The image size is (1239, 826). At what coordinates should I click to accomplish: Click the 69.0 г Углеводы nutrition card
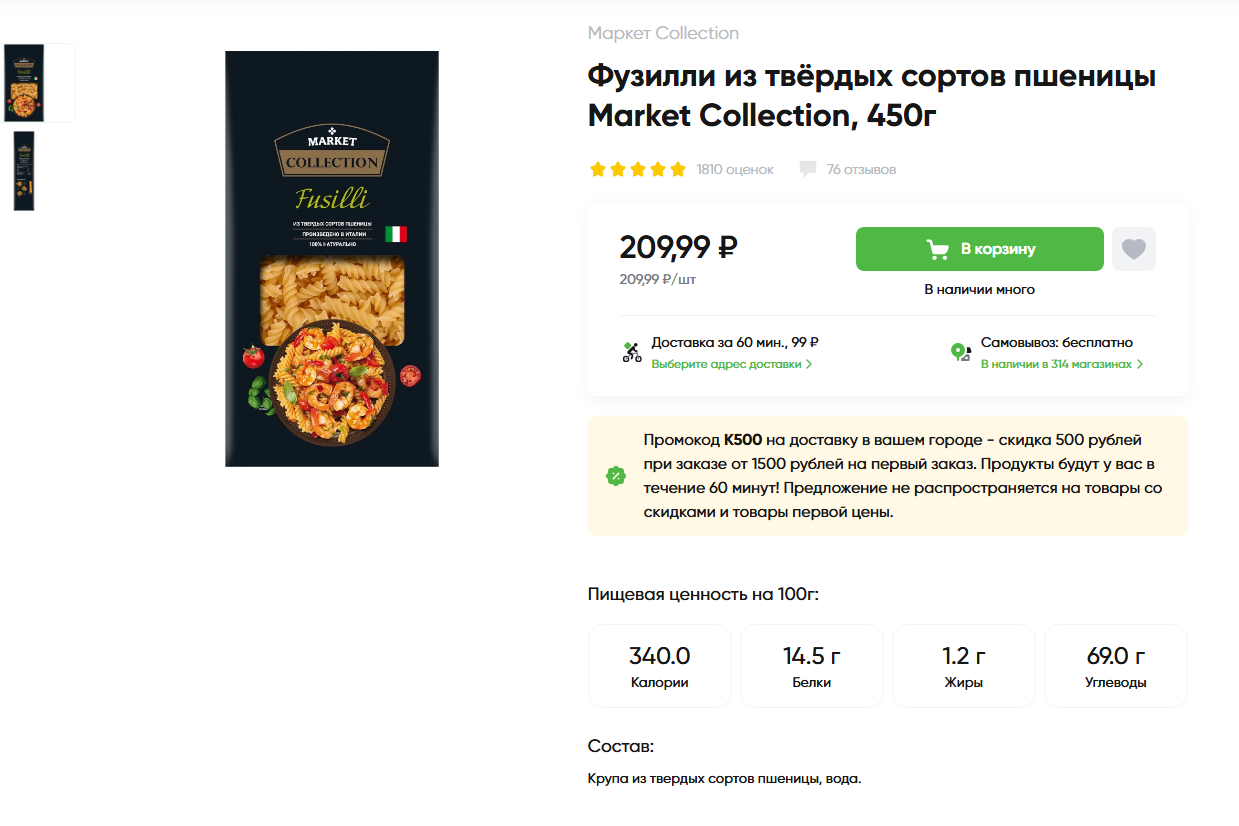tap(1116, 666)
